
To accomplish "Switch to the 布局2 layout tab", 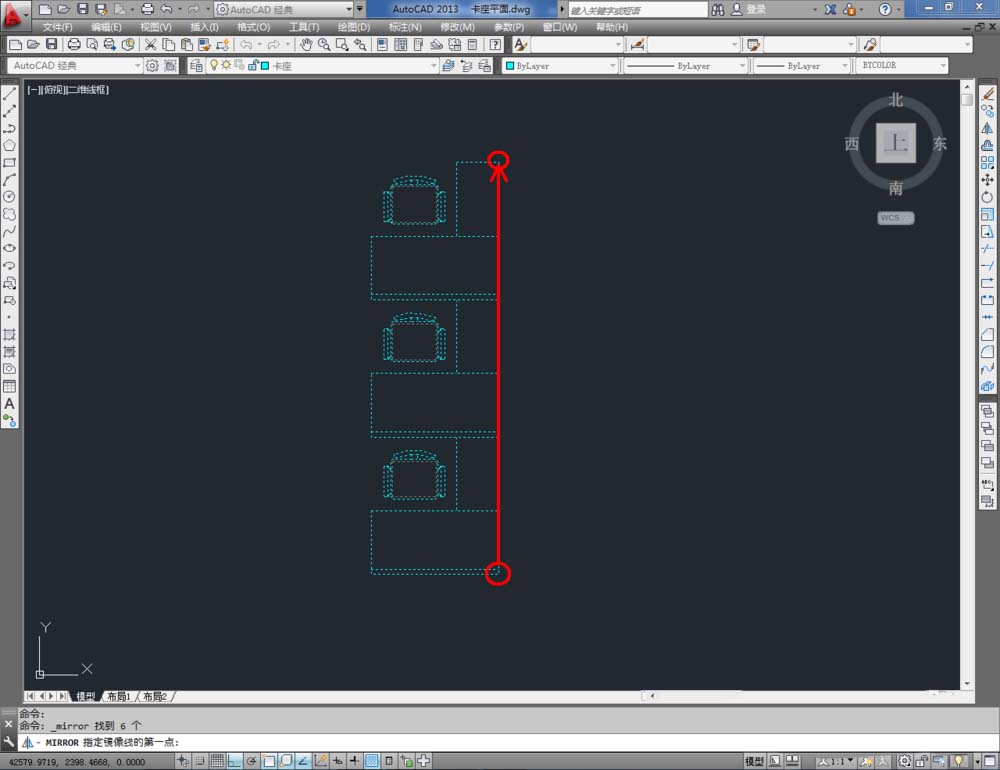I will point(155,696).
